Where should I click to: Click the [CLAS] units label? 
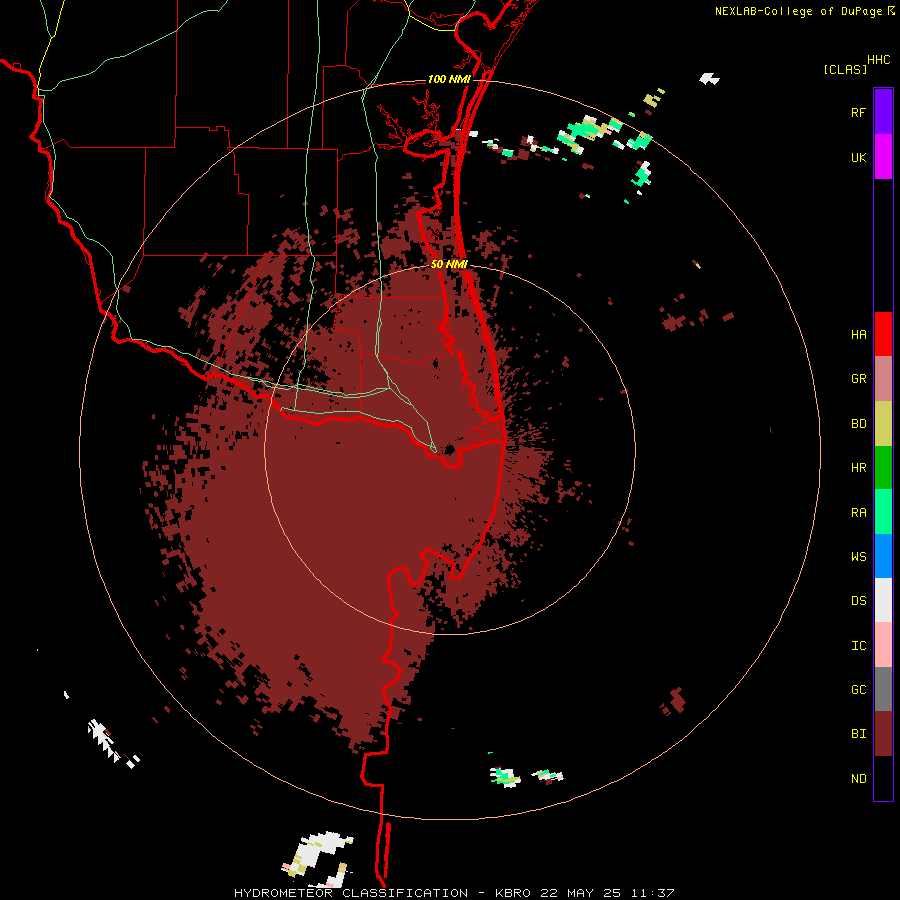[x=845, y=69]
